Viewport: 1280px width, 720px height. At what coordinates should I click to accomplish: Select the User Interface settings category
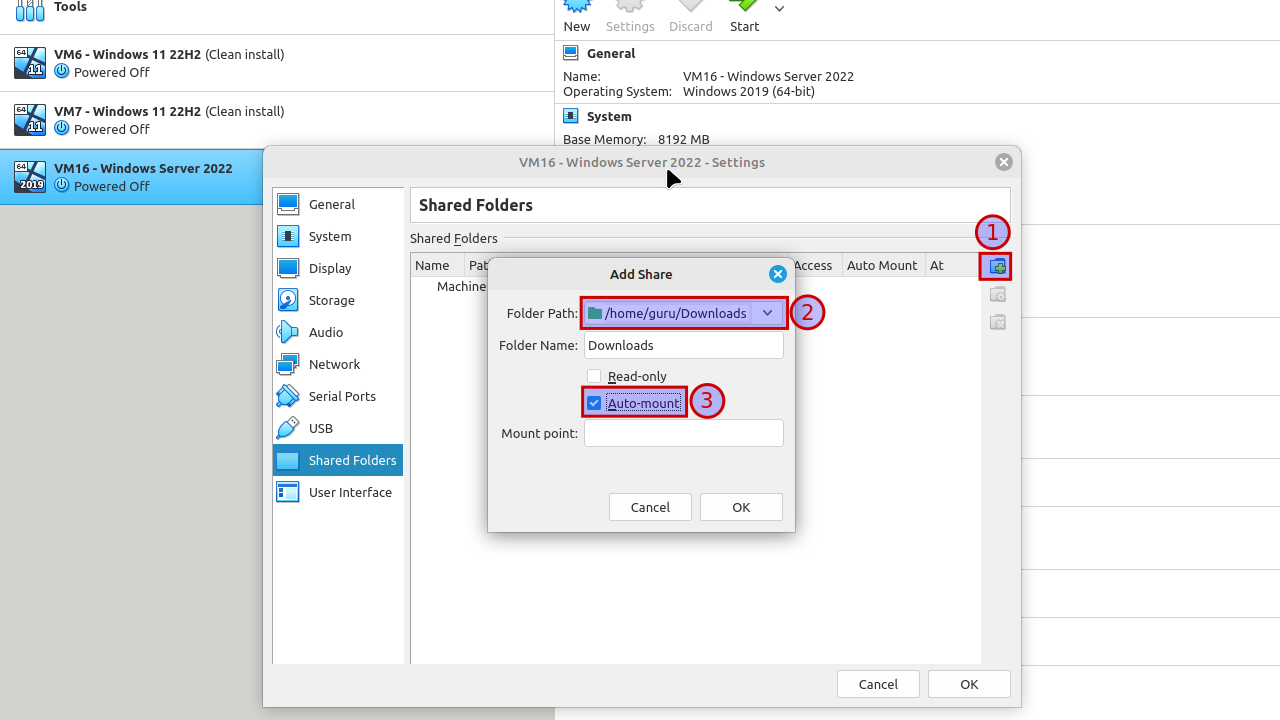pos(338,492)
